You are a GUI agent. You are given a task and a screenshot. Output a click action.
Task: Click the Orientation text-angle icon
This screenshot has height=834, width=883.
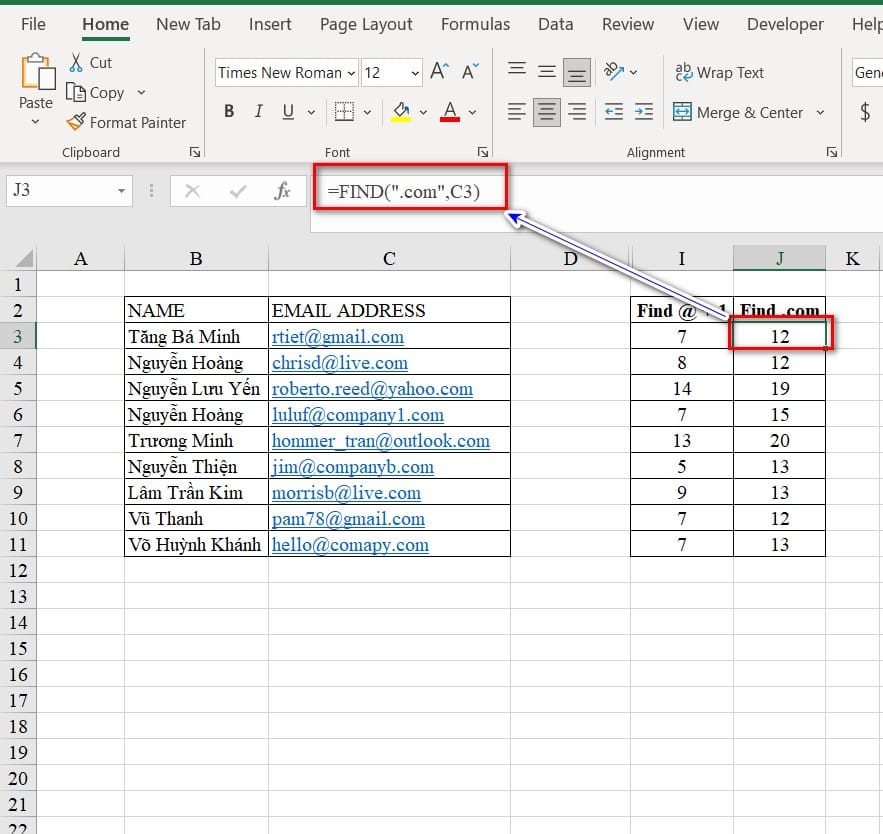pyautogui.click(x=612, y=72)
